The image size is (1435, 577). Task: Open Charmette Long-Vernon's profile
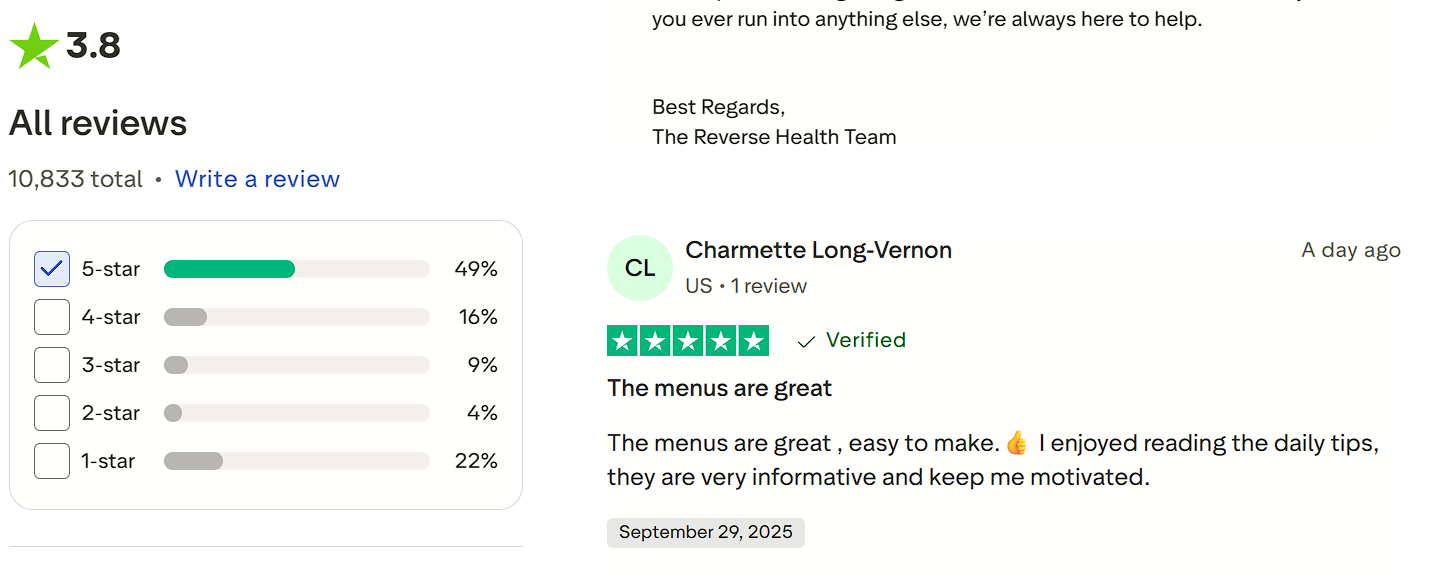coord(818,250)
